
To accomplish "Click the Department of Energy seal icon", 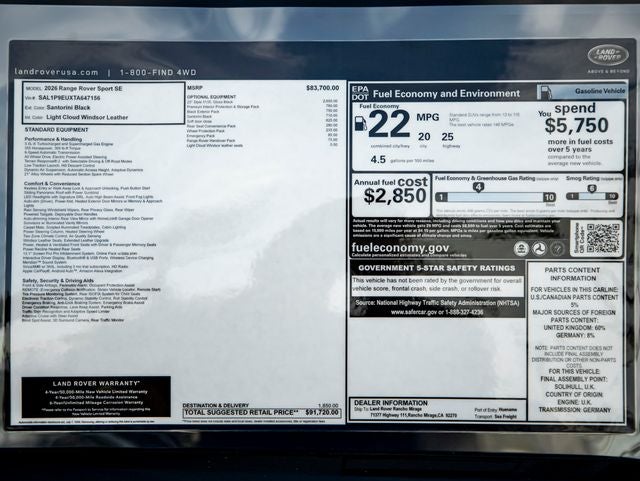I will [558, 249].
